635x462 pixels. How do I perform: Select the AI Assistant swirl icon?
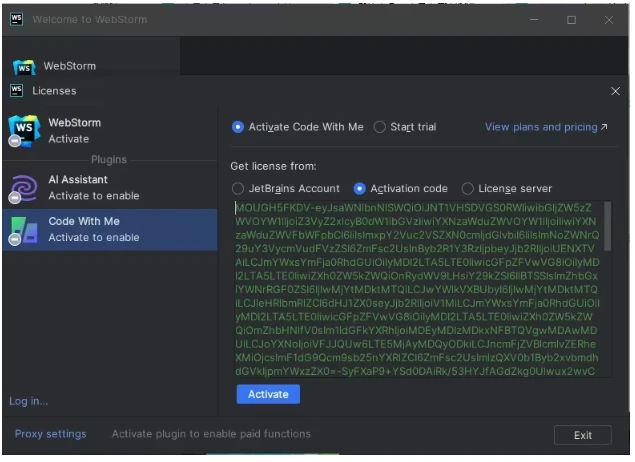(24, 188)
